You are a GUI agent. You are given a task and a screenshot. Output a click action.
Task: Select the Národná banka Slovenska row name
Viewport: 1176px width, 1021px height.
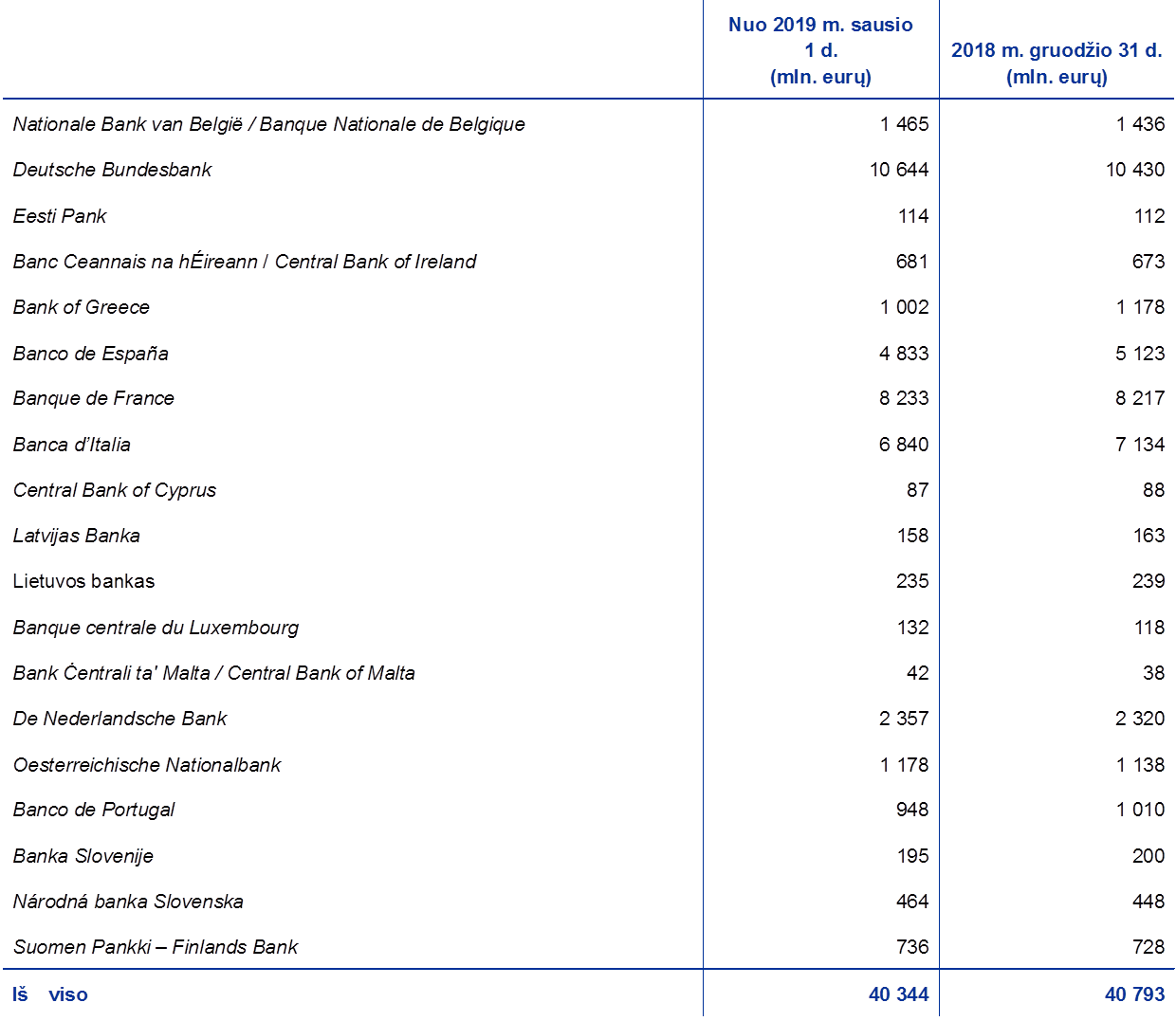[x=128, y=902]
